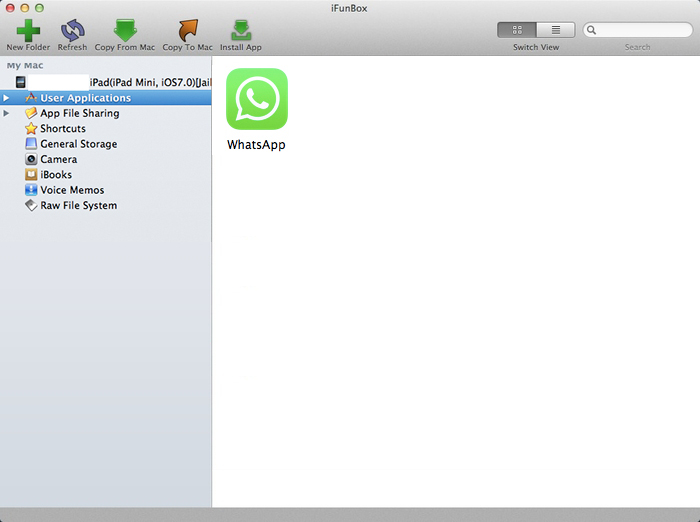Minimize the iFunBox window

coord(25,8)
